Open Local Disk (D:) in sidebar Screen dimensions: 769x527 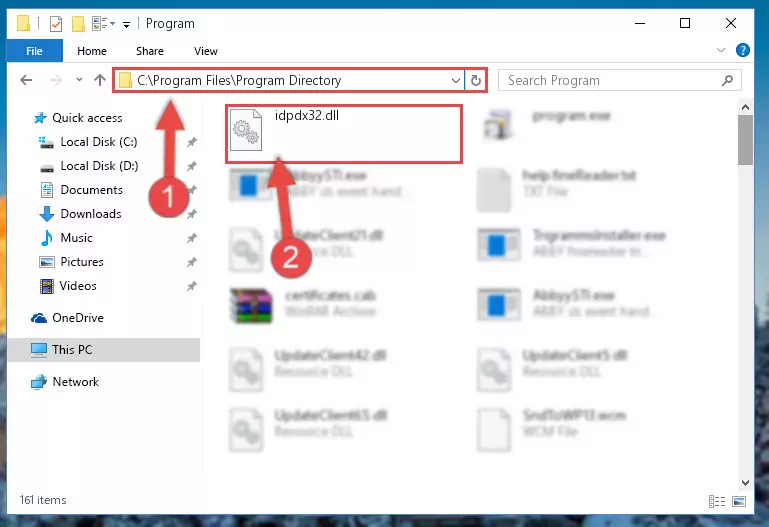pos(99,166)
